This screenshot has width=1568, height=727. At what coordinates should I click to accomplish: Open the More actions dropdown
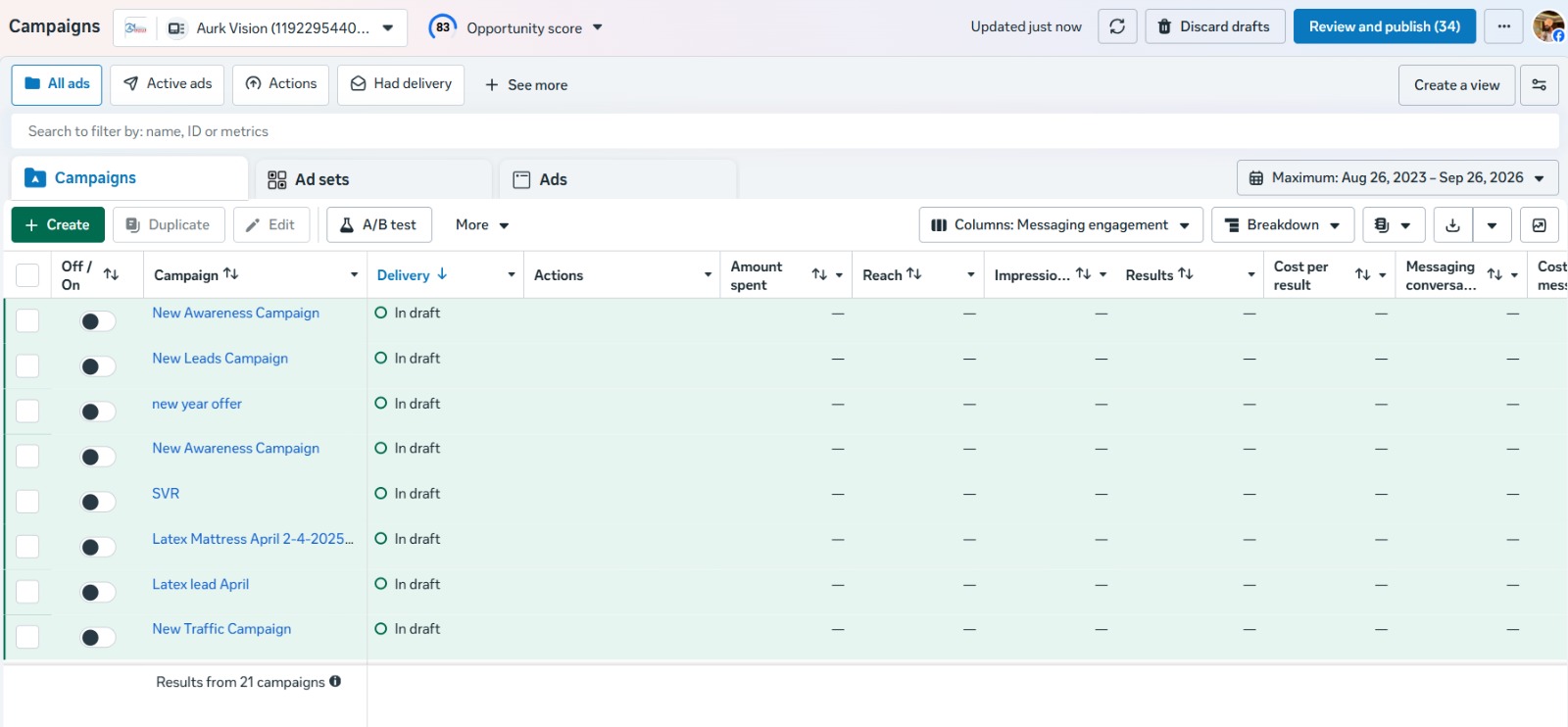[x=482, y=225]
